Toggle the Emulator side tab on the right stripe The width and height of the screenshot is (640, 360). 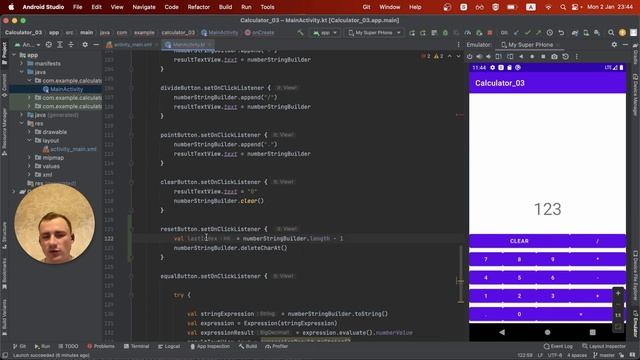pos(636,324)
